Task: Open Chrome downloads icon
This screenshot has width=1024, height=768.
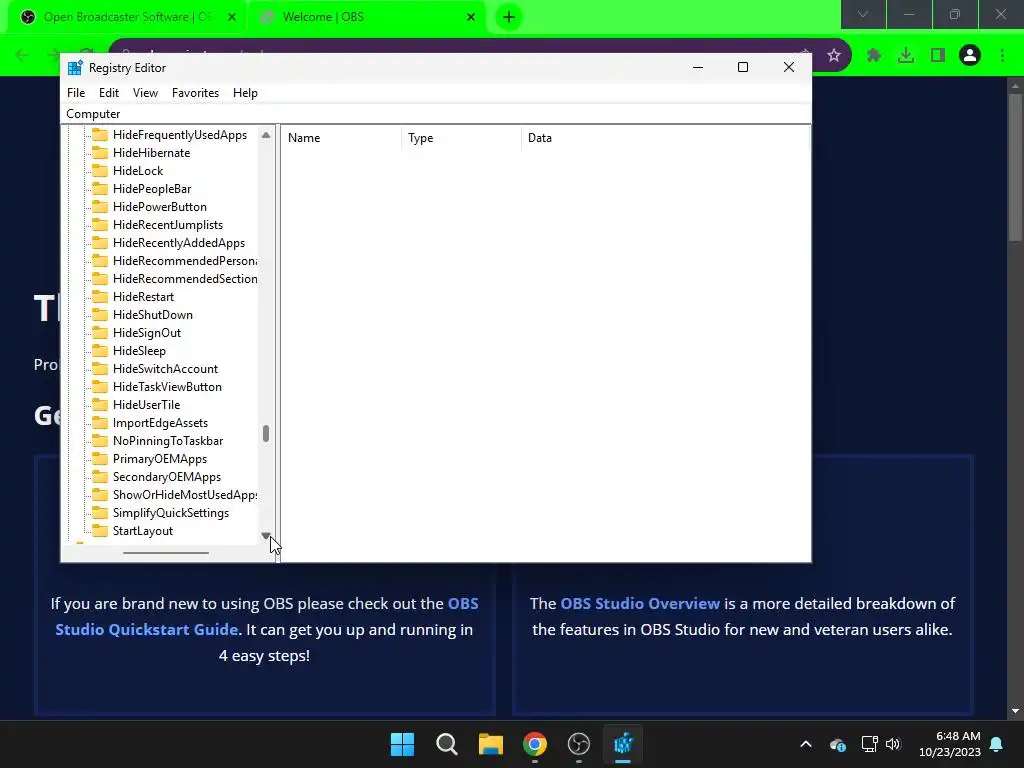Action: tap(906, 56)
